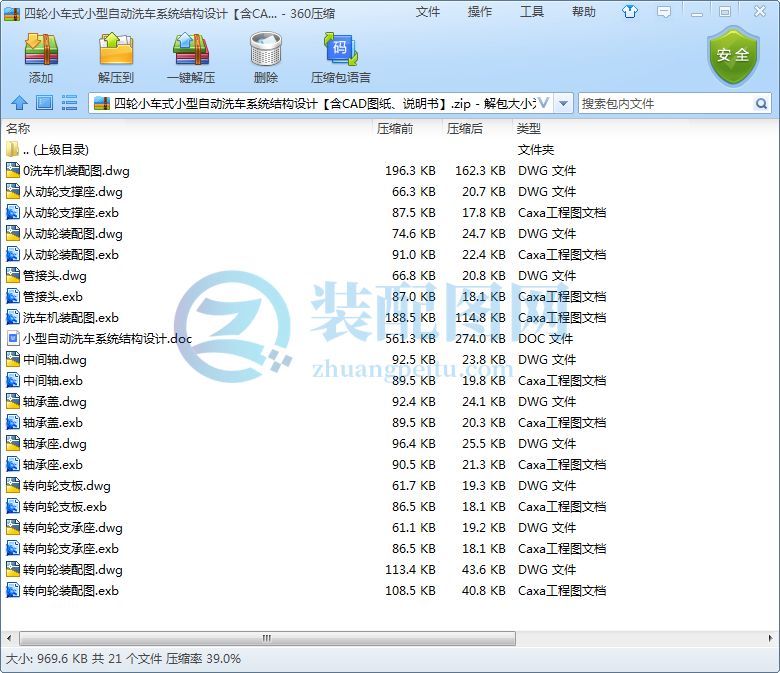Go up one level with blue arrow
The height and width of the screenshot is (673, 780).
tap(19, 103)
